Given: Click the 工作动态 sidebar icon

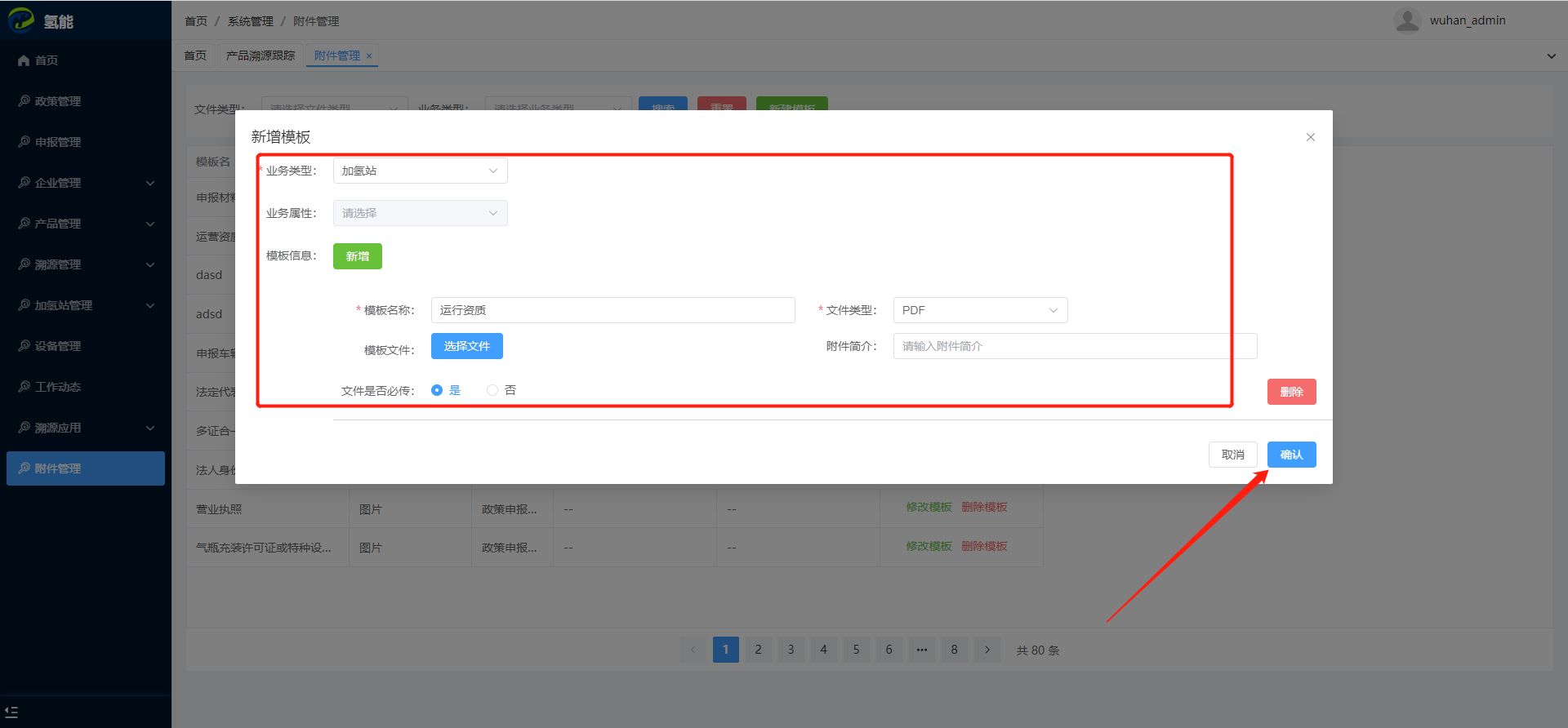Looking at the screenshot, I should [24, 386].
